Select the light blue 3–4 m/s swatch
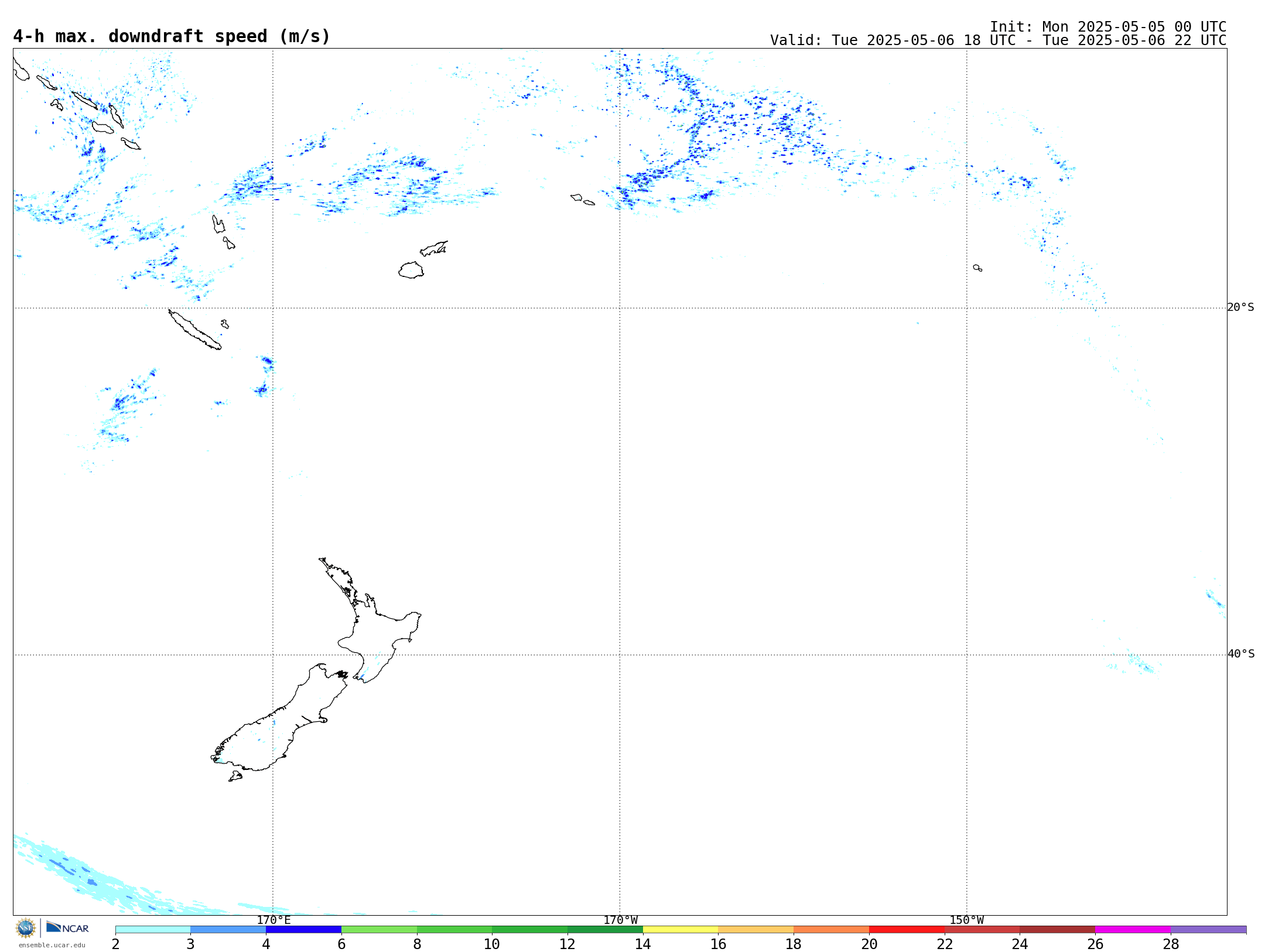 [228, 930]
